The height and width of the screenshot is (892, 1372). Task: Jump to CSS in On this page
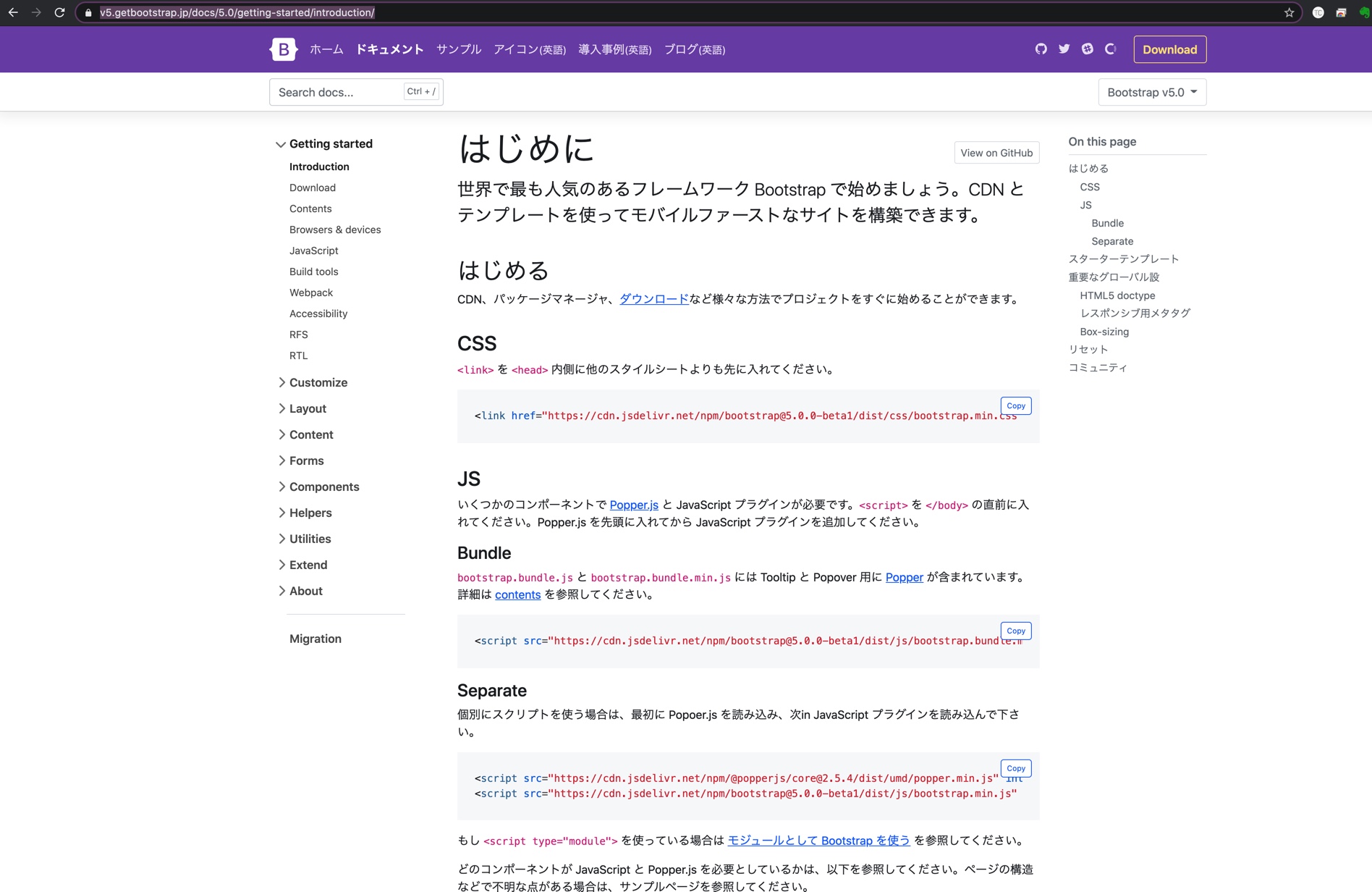click(1090, 187)
